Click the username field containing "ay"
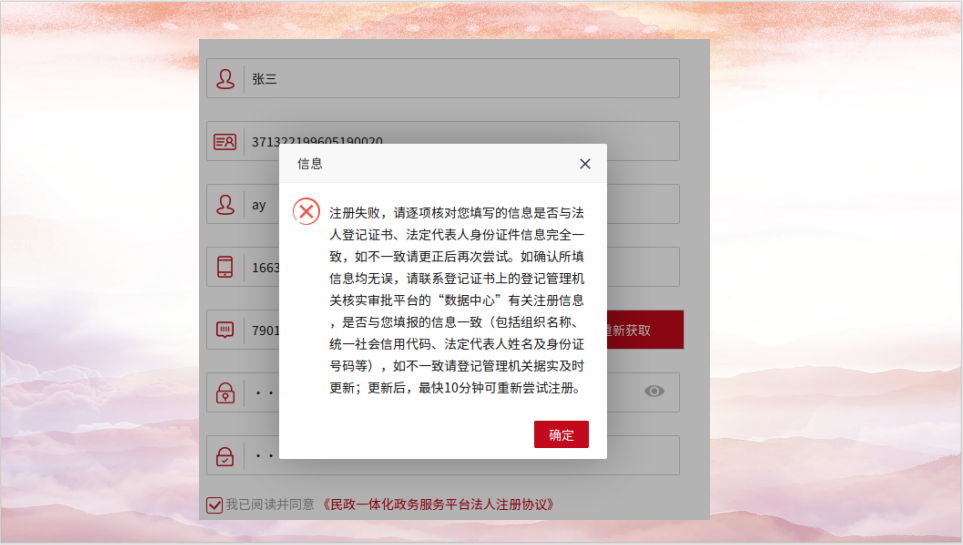Viewport: 963px width, 545px height. click(264, 204)
